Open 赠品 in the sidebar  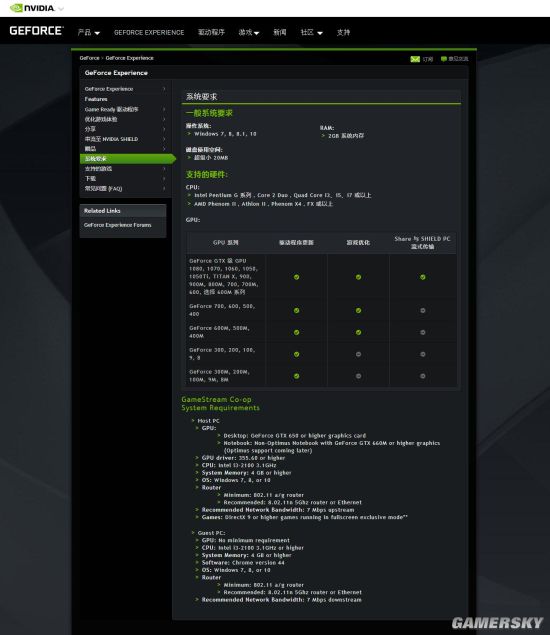pyautogui.click(x=90, y=149)
